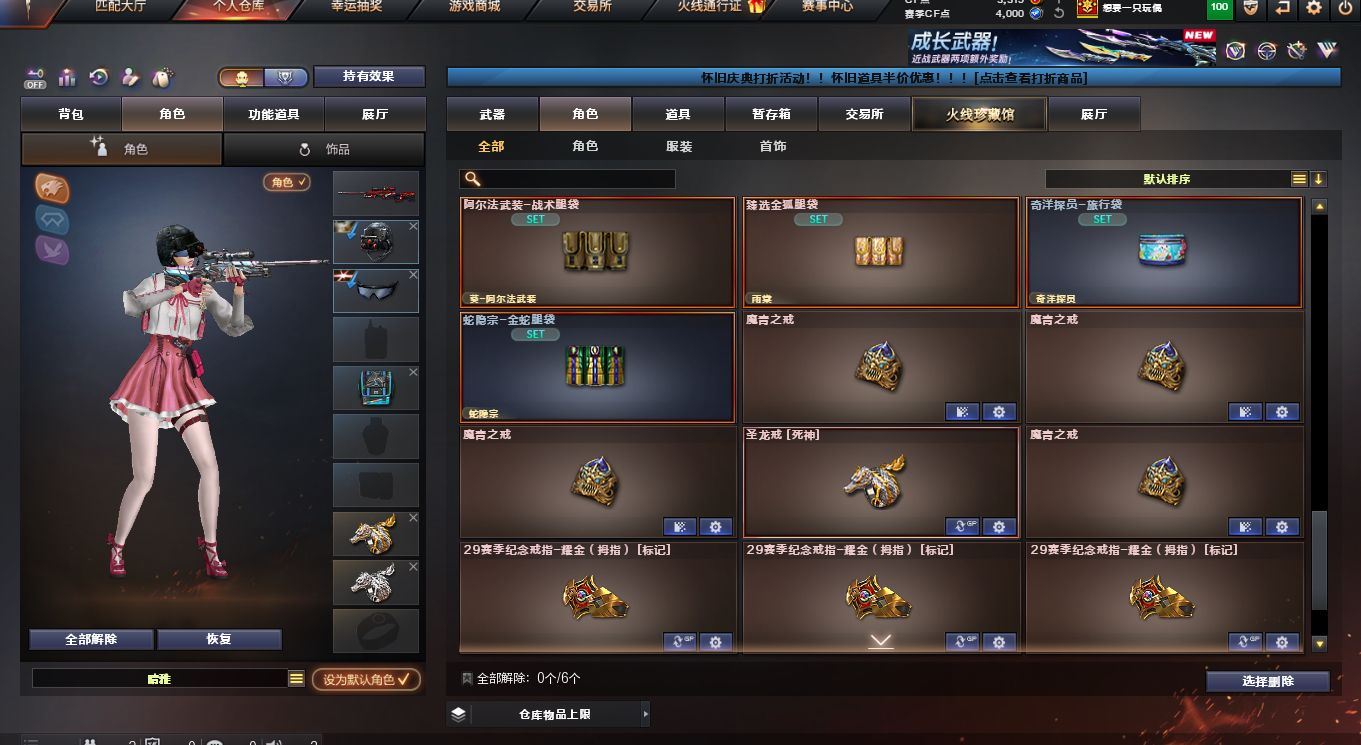Open the 饰品 accessories sub-tab
This screenshot has width=1361, height=745.
[x=324, y=149]
